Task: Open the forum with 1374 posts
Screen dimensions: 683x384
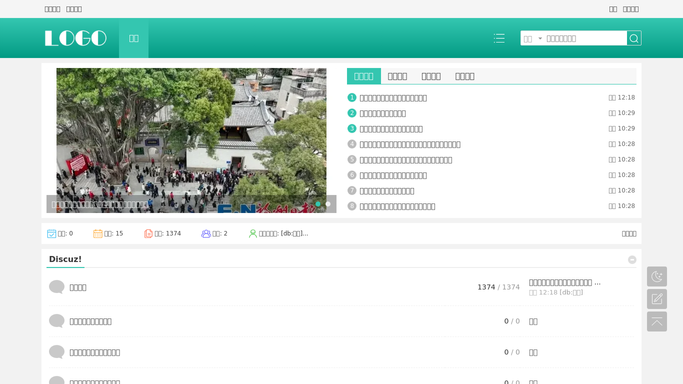Action: coord(78,287)
